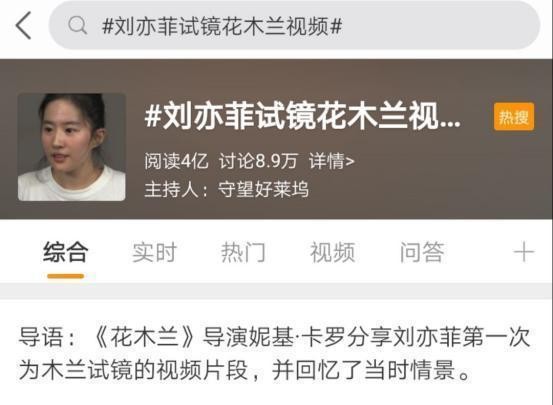Click the 讨论8.9万 discussion count
Screen dimensions: 553x405
click(x=258, y=162)
